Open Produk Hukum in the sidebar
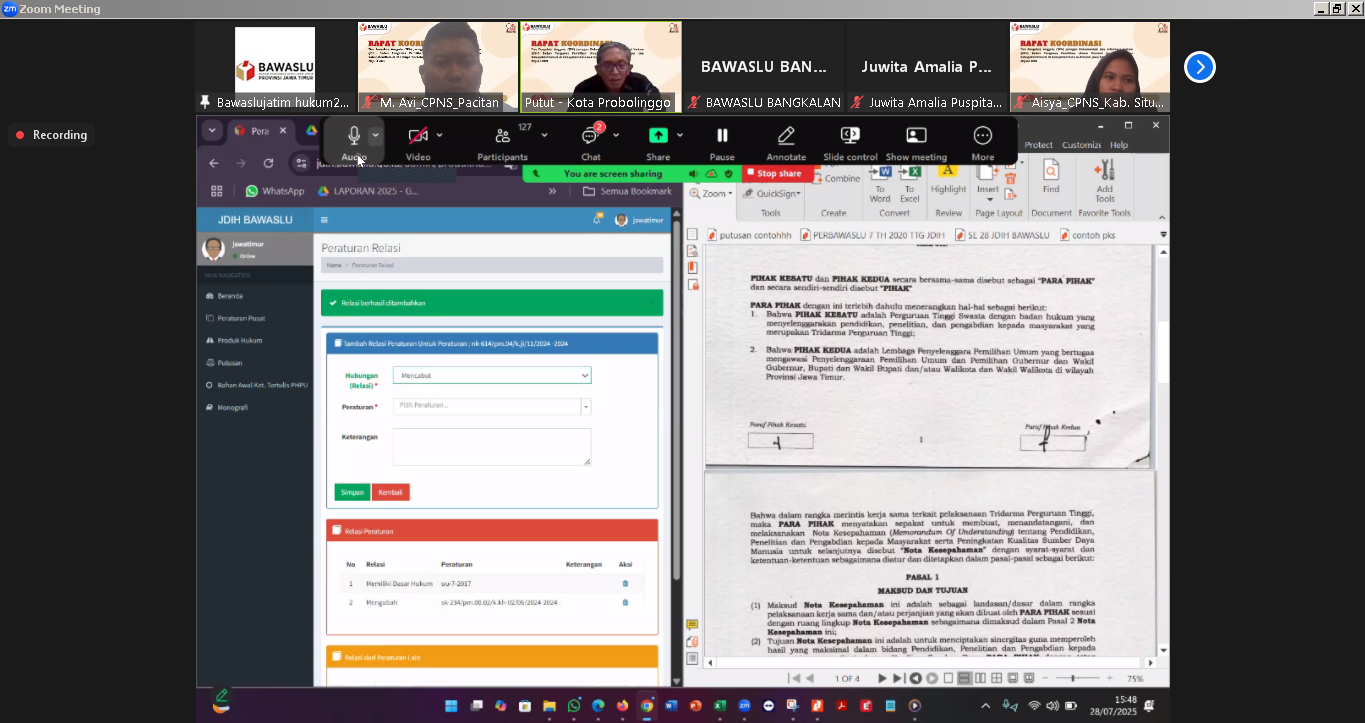1365x723 pixels. coord(240,340)
